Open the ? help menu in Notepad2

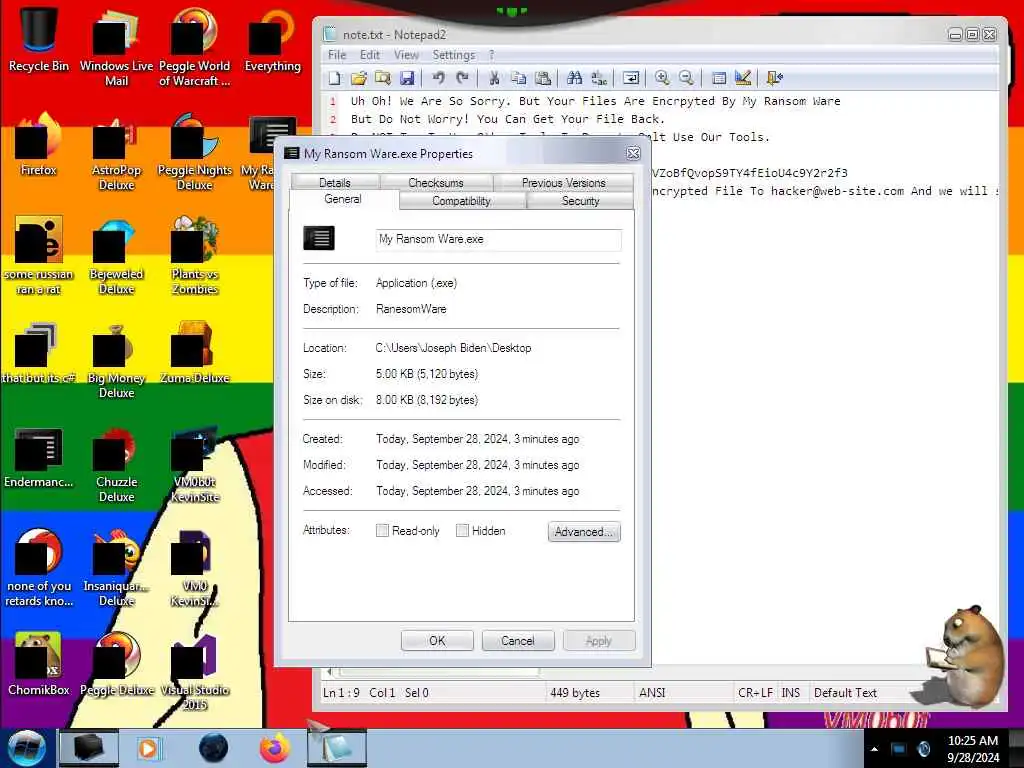(x=491, y=55)
